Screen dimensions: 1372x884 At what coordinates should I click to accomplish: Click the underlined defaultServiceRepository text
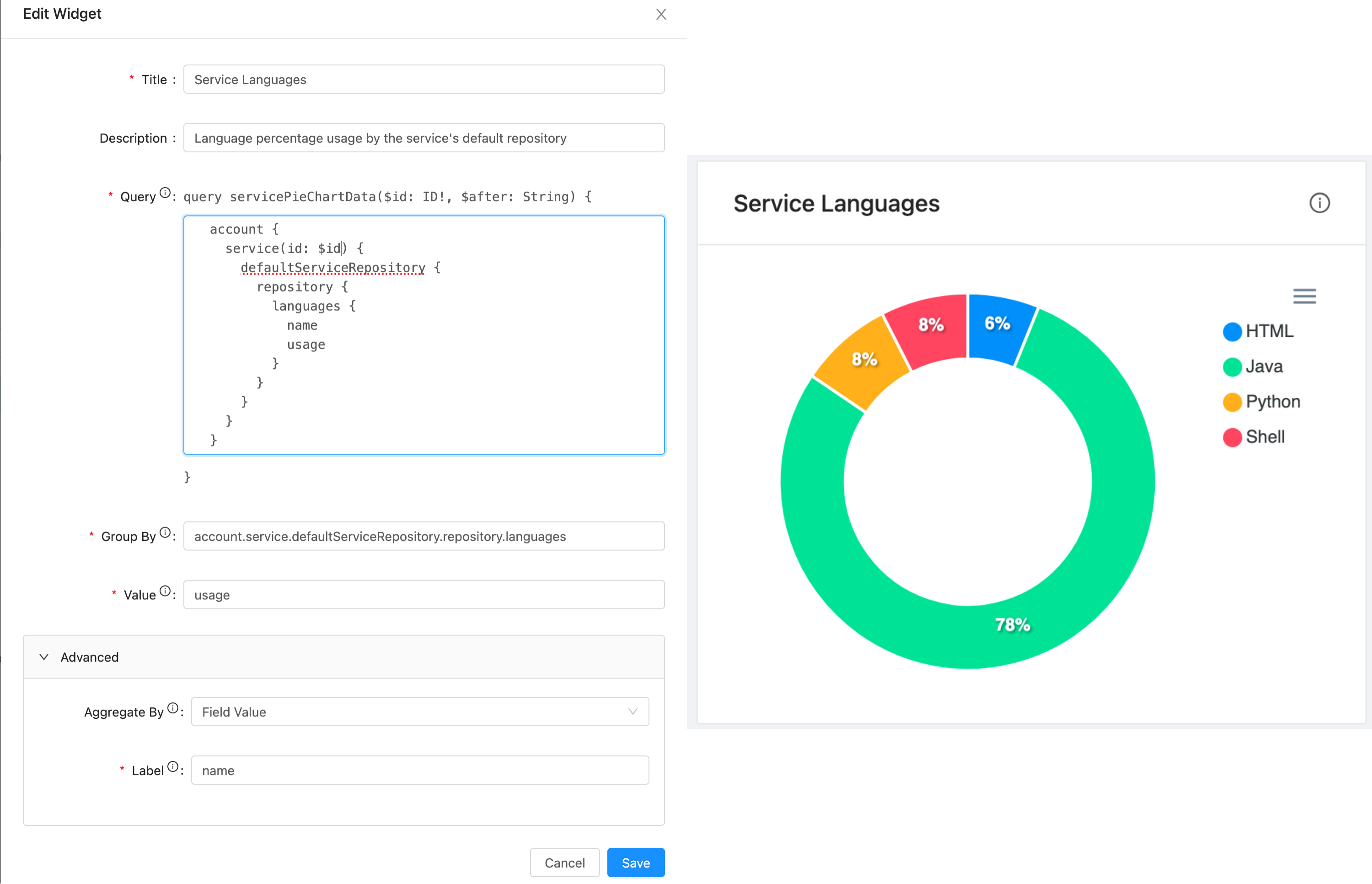332,268
